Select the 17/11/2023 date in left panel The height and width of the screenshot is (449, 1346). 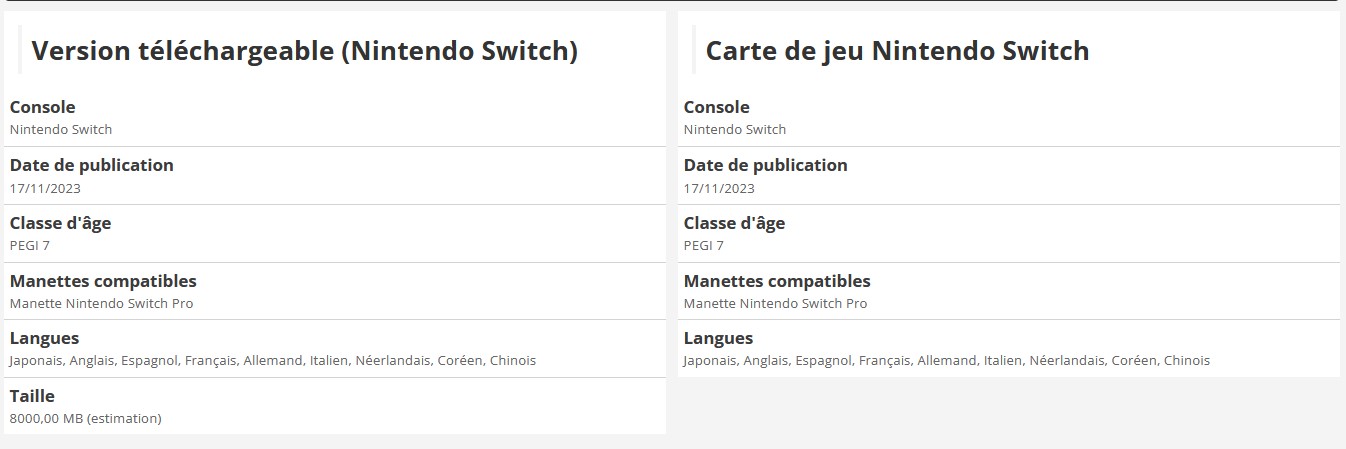point(46,188)
